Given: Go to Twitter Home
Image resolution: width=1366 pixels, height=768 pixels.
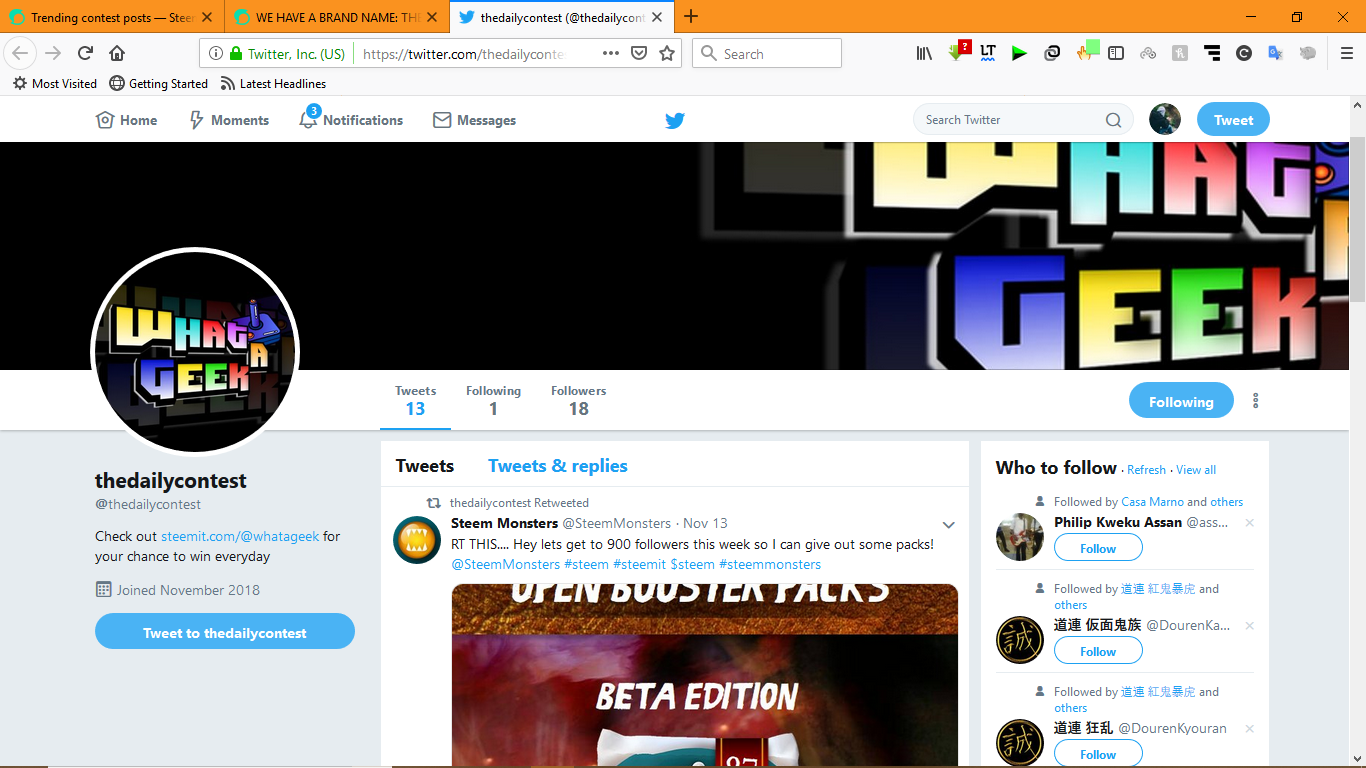Looking at the screenshot, I should coord(126,120).
